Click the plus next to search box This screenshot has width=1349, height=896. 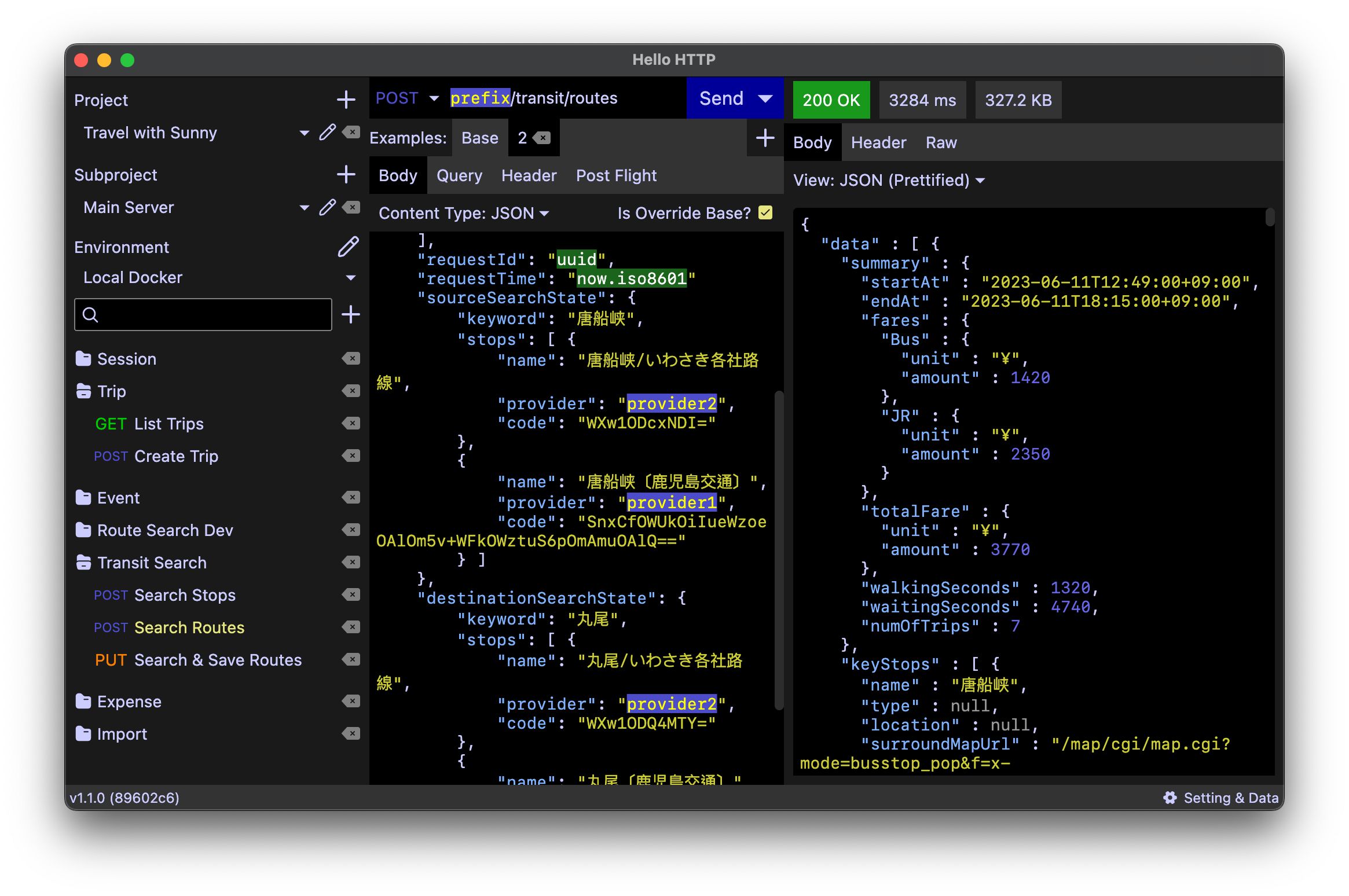pos(351,314)
